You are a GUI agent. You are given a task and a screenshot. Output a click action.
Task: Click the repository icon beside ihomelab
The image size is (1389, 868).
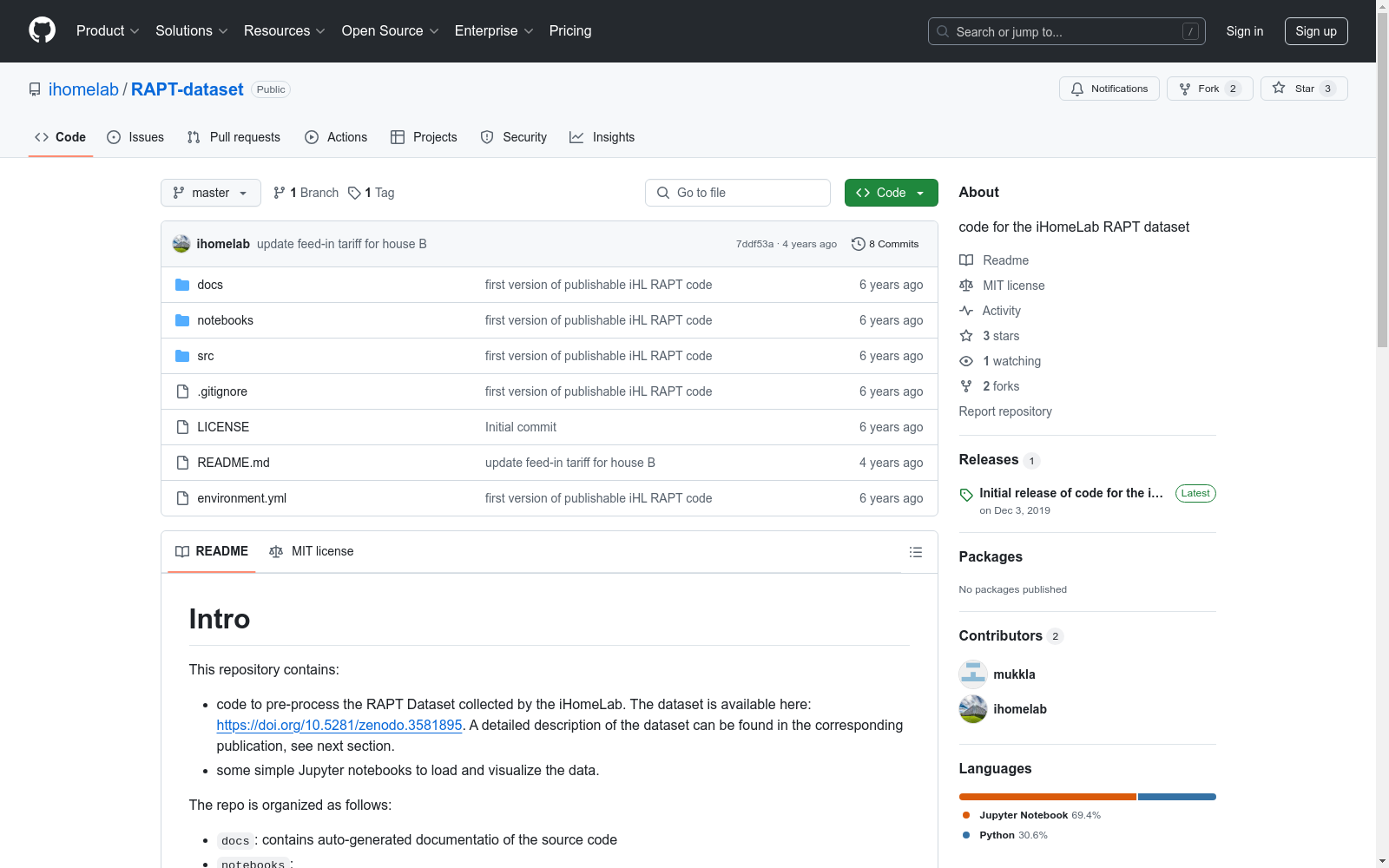pos(35,89)
